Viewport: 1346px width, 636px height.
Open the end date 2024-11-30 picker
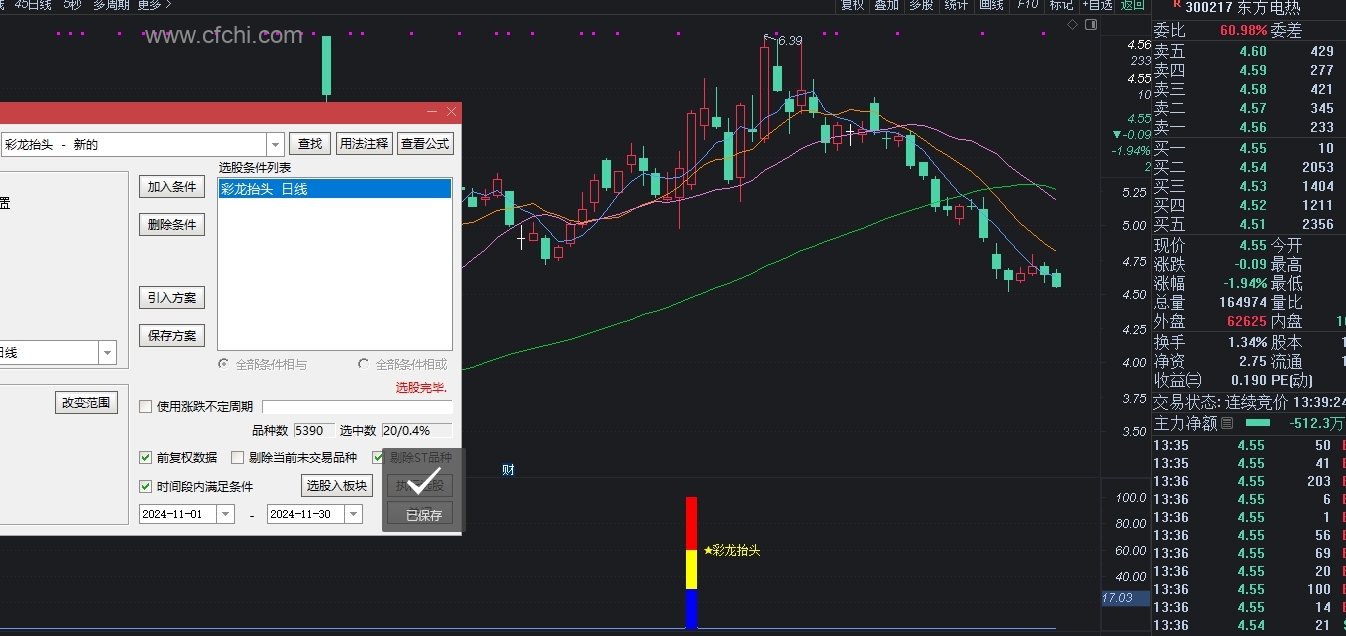[353, 514]
